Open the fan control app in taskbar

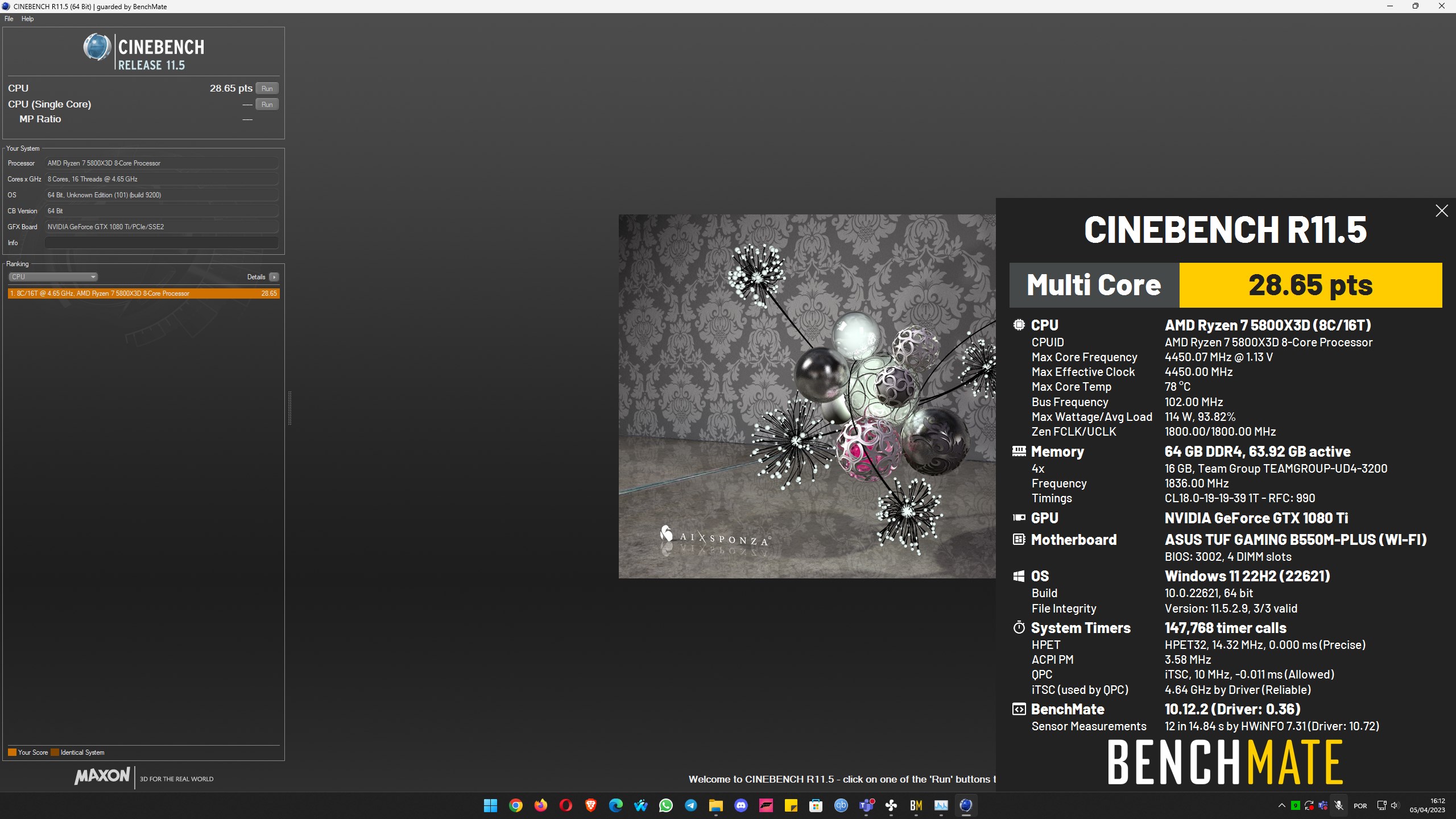891,805
